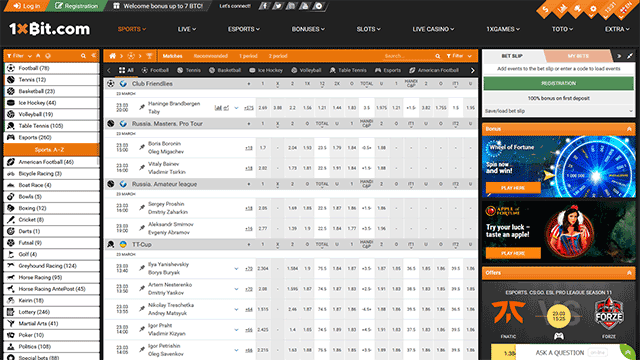The height and width of the screenshot is (360, 640).
Task: Switch to the MY BETS tab
Action: pyautogui.click(x=578, y=56)
